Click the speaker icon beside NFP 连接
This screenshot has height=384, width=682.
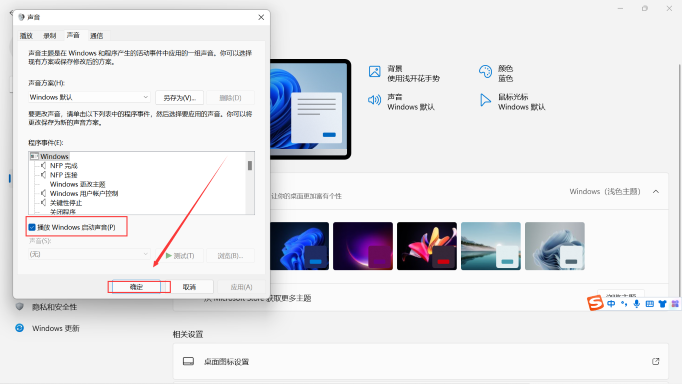(43, 174)
